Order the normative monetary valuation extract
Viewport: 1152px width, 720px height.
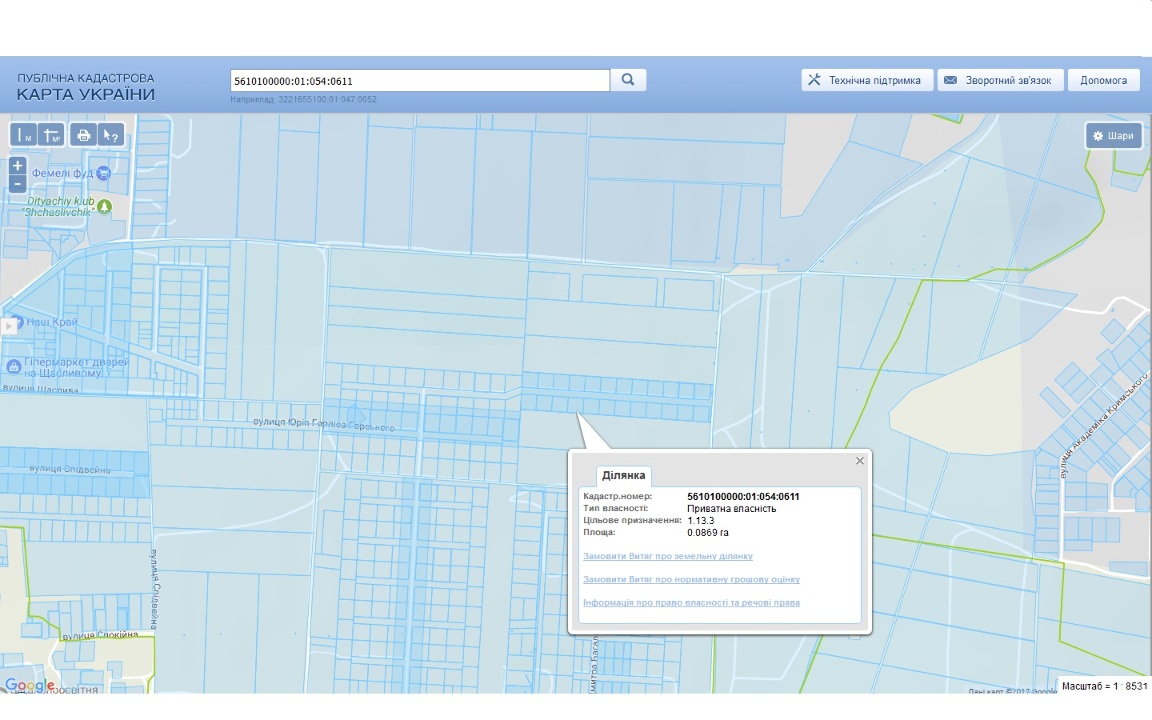pos(691,580)
